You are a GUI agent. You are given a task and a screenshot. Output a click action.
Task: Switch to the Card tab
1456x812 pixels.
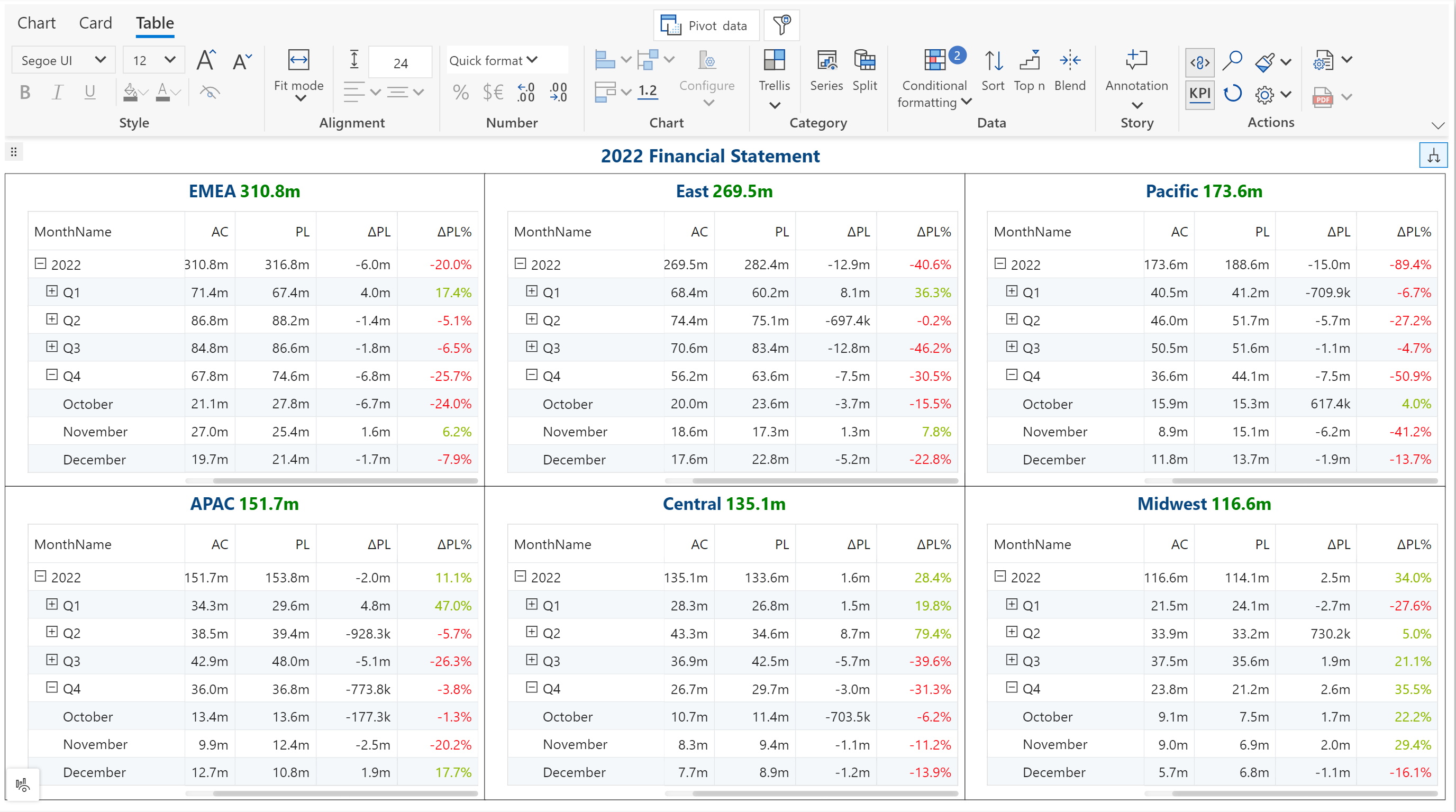point(96,23)
